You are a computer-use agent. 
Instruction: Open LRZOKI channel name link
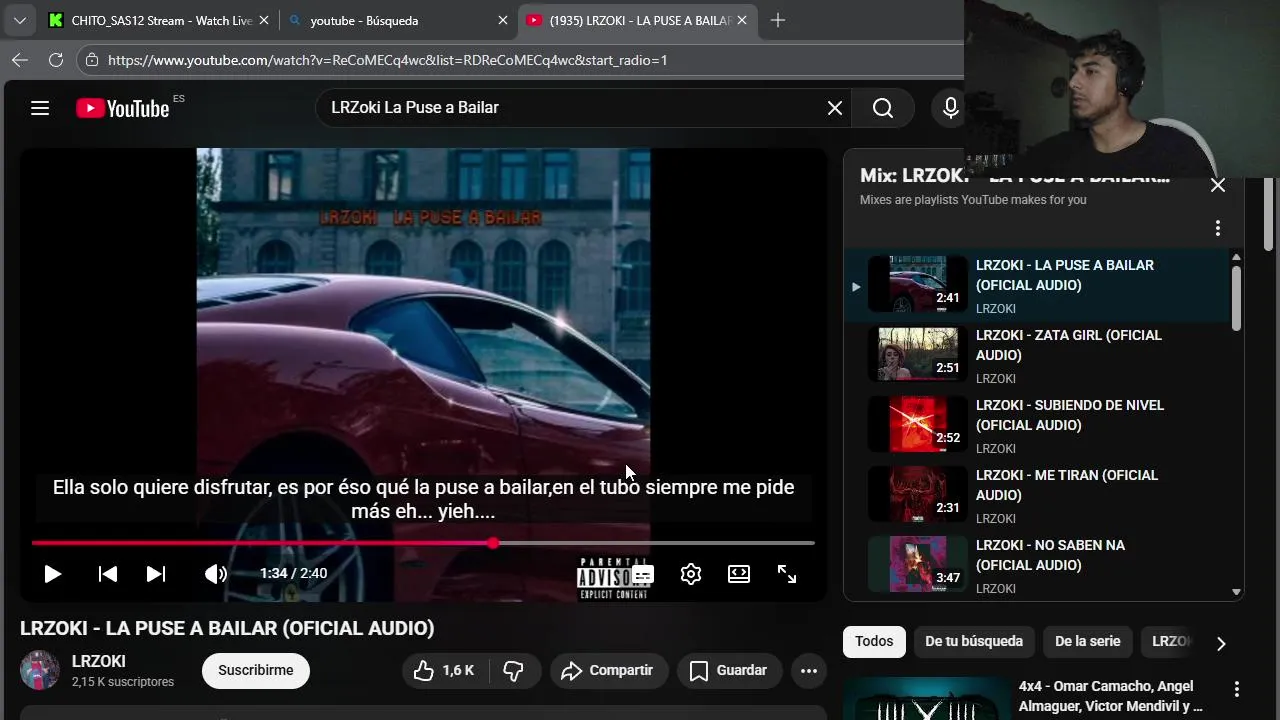99,661
